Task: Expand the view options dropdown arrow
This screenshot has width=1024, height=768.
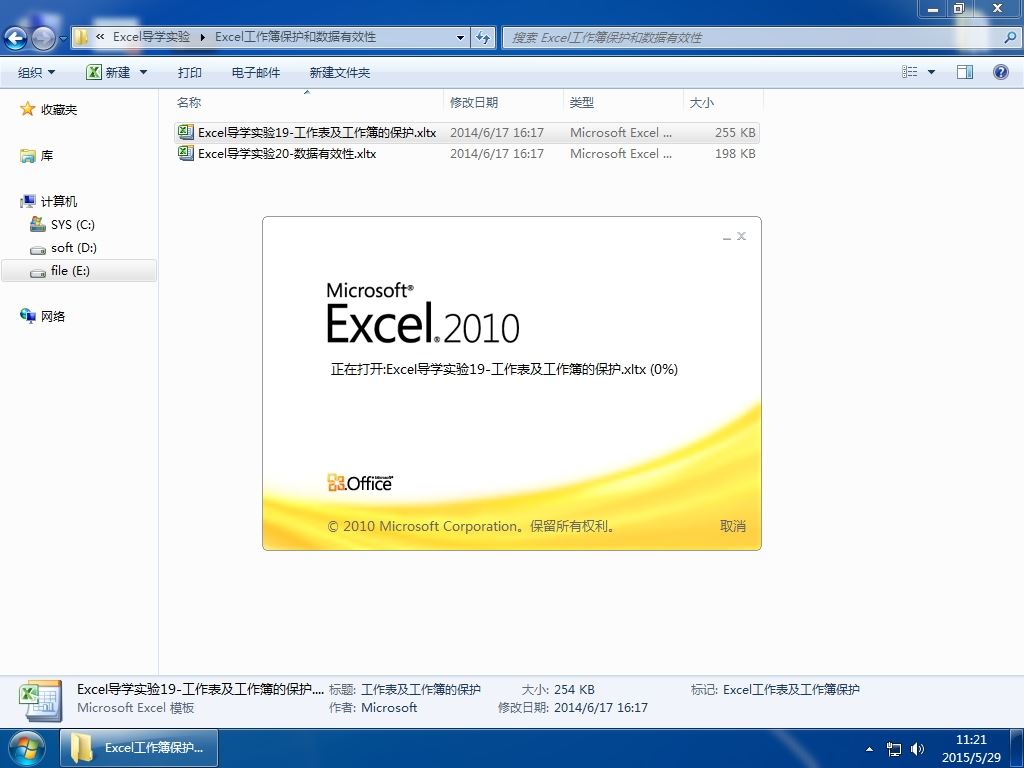Action: [931, 72]
